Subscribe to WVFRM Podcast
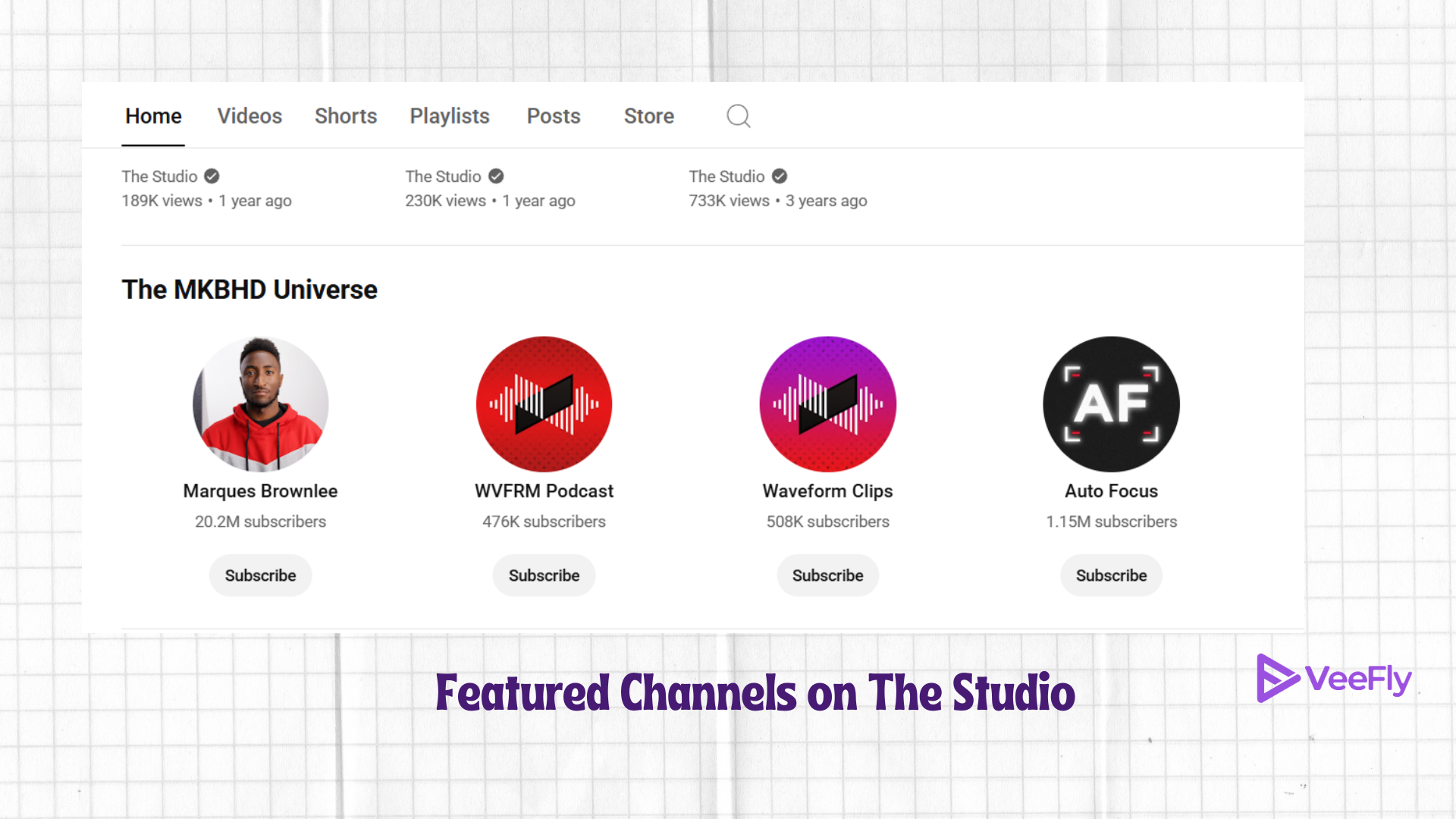This screenshot has width=1456, height=819. click(x=544, y=576)
